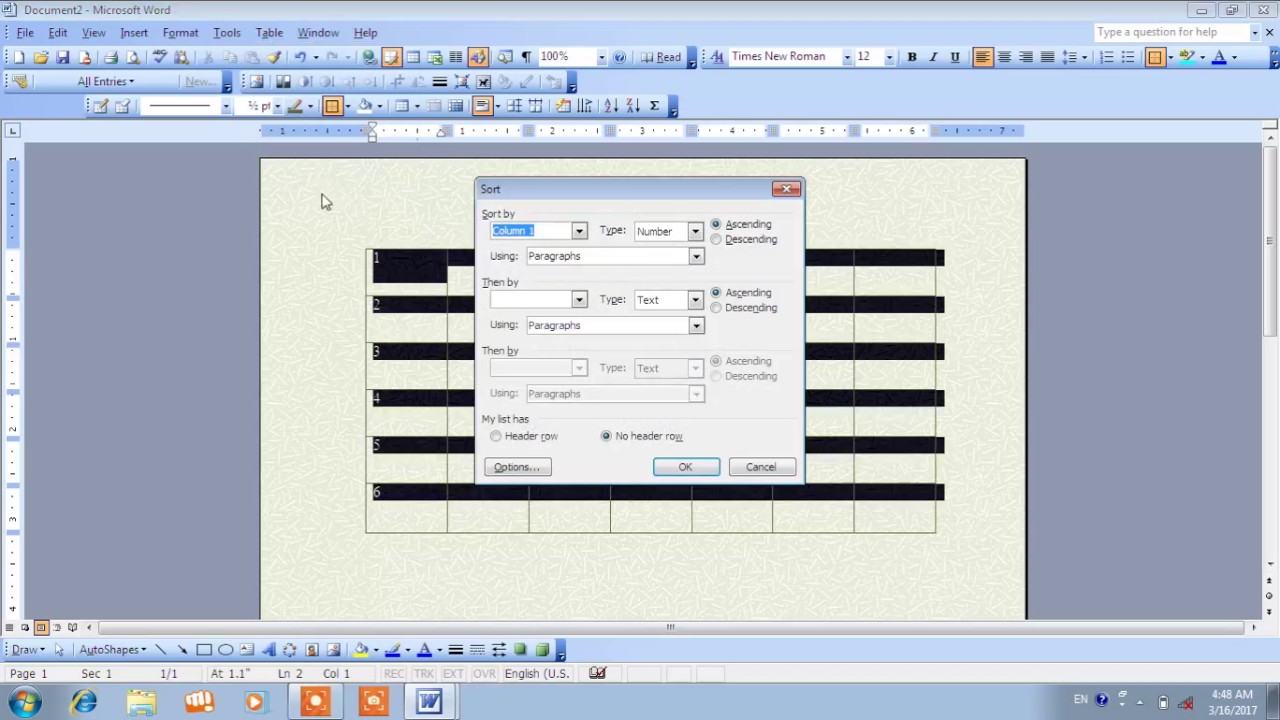Click OK in the Sort dialog
Image resolution: width=1280 pixels, height=720 pixels.
click(685, 467)
